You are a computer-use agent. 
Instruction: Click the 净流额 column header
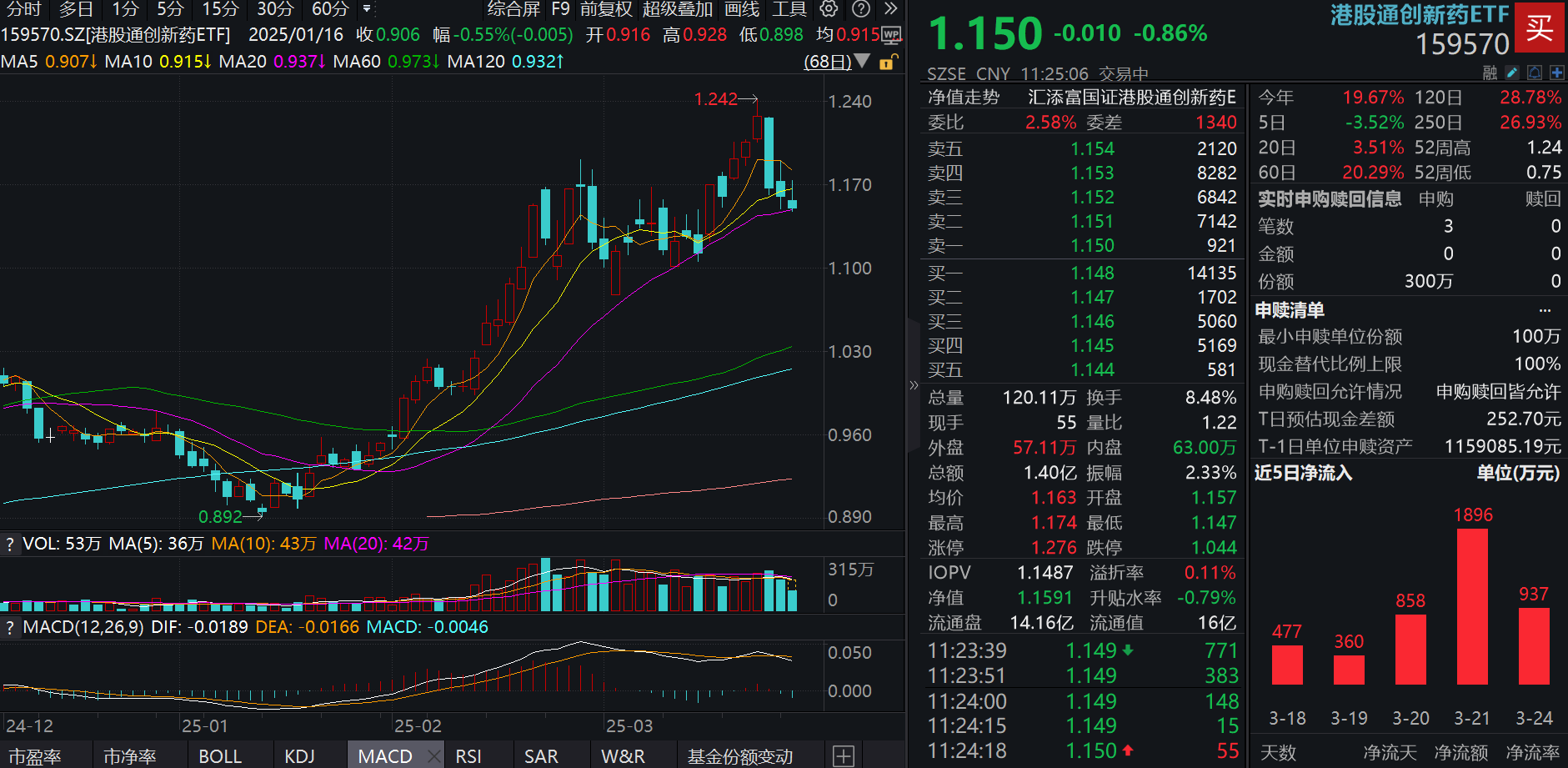point(1460,753)
